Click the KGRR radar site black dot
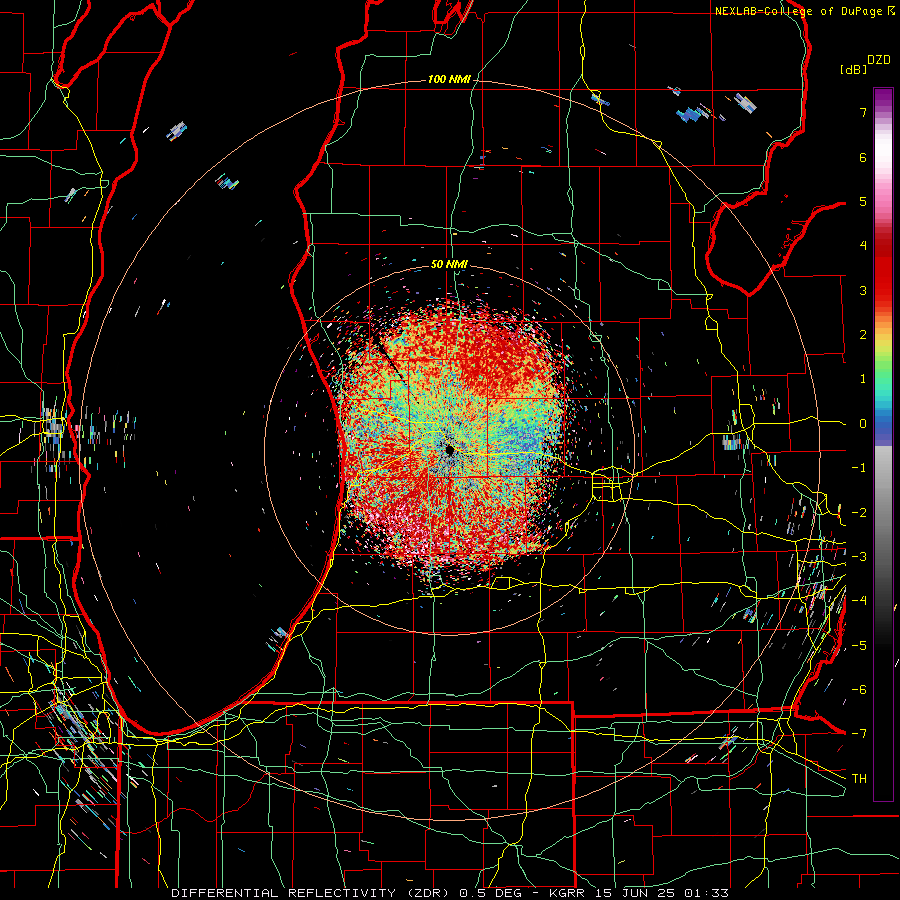The image size is (900, 900). [x=450, y=449]
